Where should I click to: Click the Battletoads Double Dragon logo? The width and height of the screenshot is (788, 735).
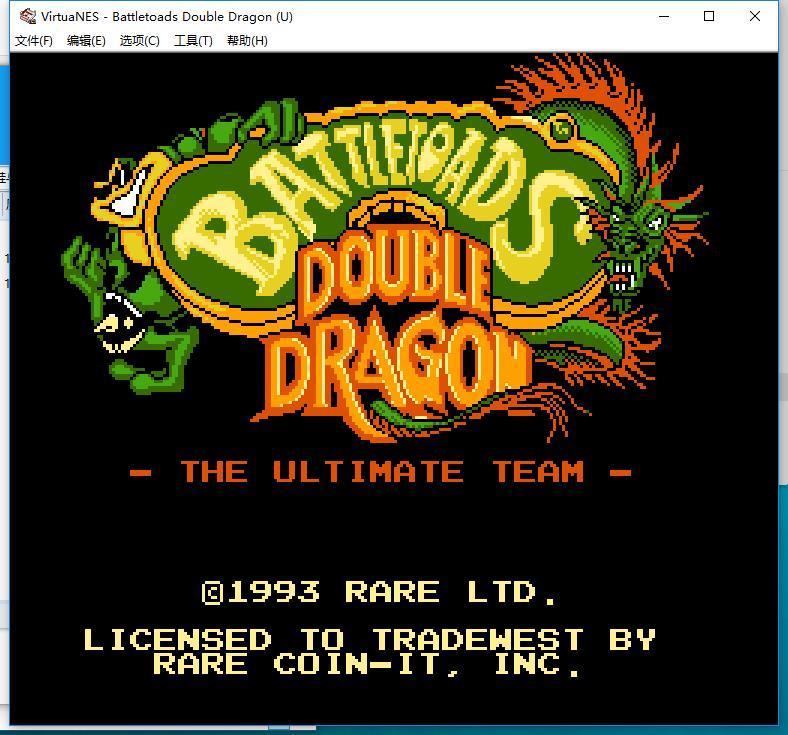coord(384,249)
